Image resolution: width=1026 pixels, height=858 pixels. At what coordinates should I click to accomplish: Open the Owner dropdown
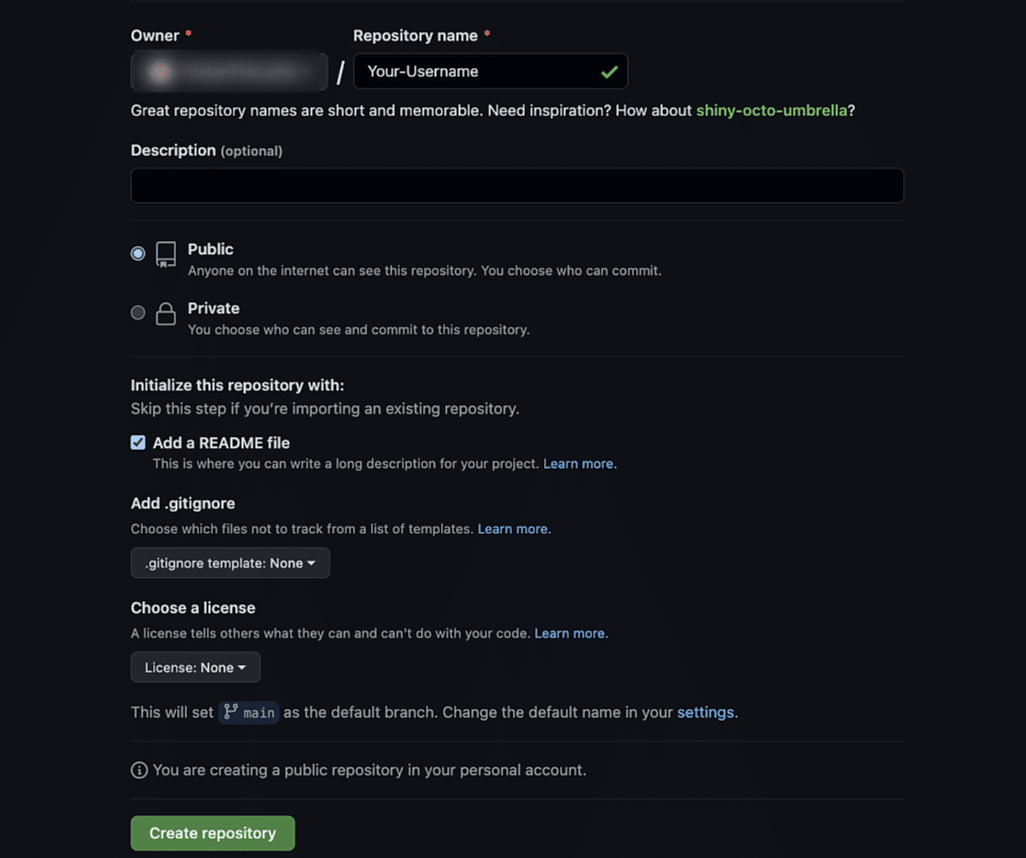(x=229, y=71)
